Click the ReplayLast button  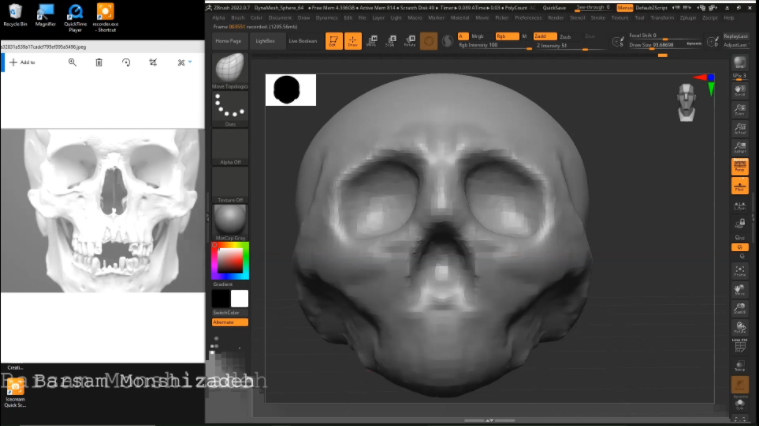[735, 36]
